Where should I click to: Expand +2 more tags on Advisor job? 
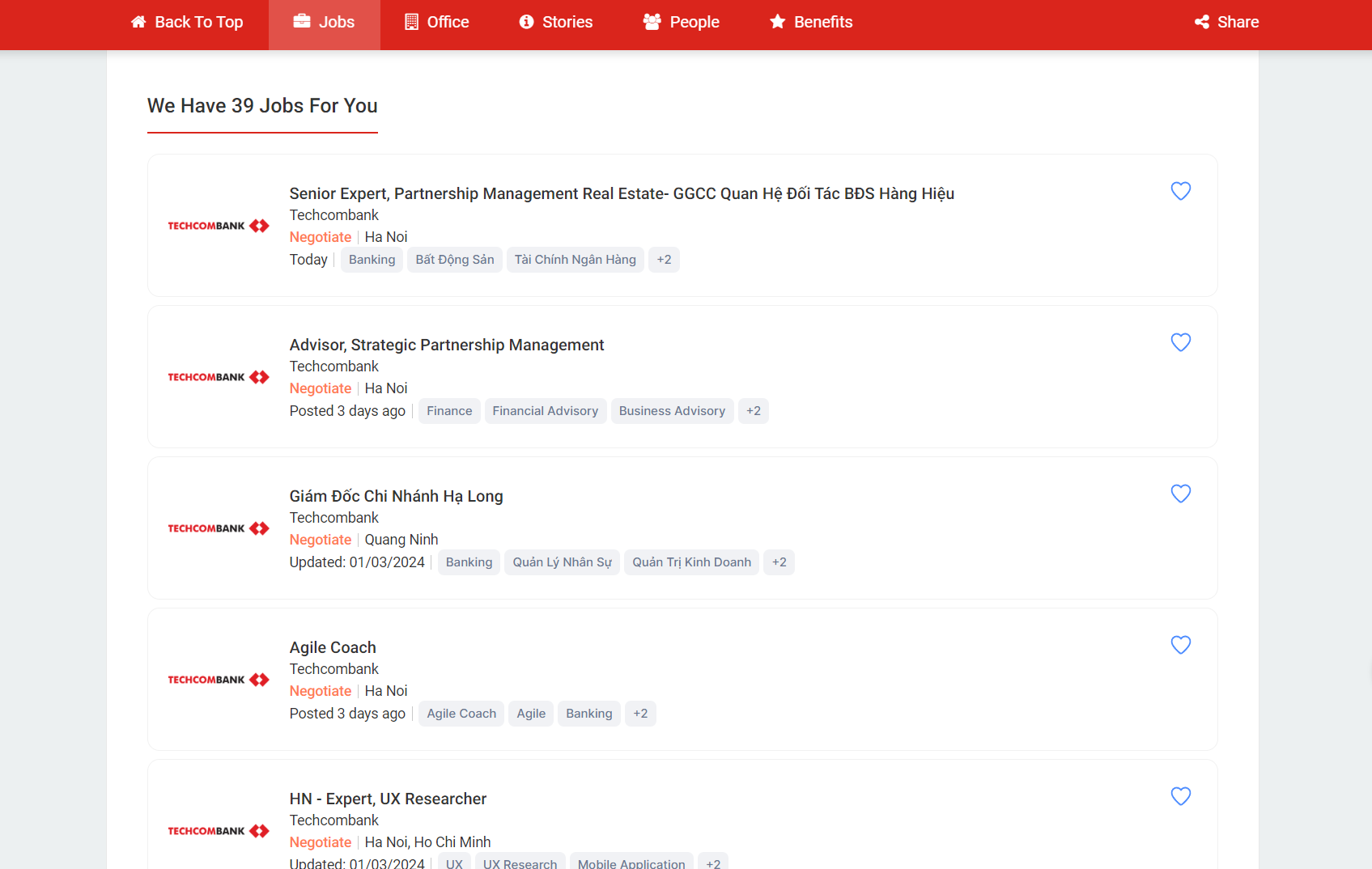(754, 411)
